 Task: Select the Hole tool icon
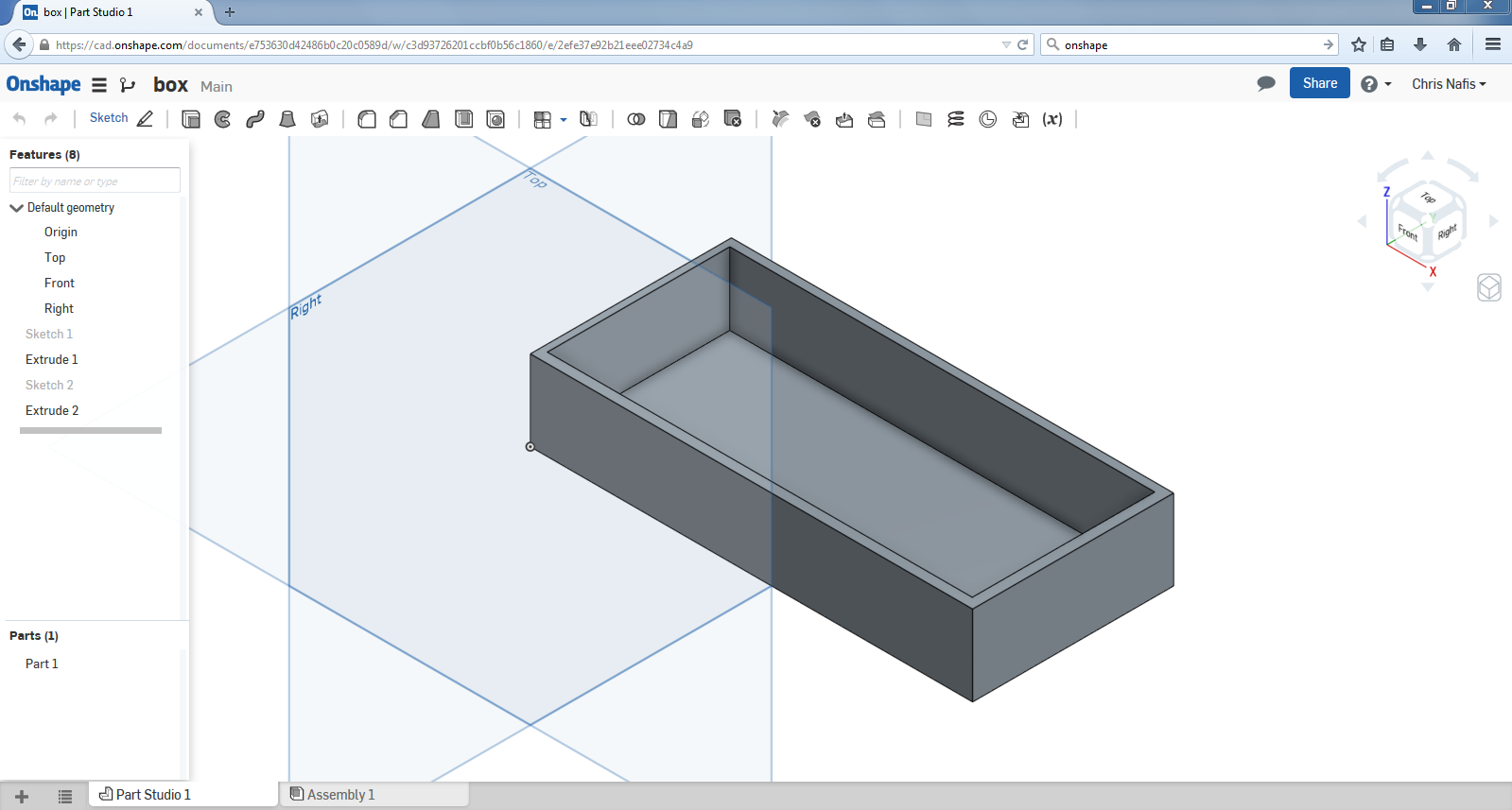495,119
